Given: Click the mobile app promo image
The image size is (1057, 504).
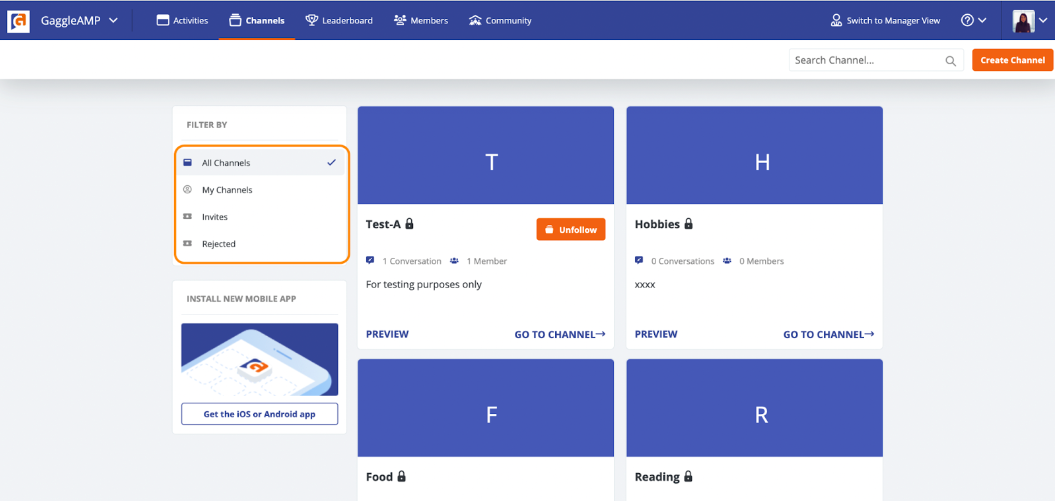Looking at the screenshot, I should [260, 359].
